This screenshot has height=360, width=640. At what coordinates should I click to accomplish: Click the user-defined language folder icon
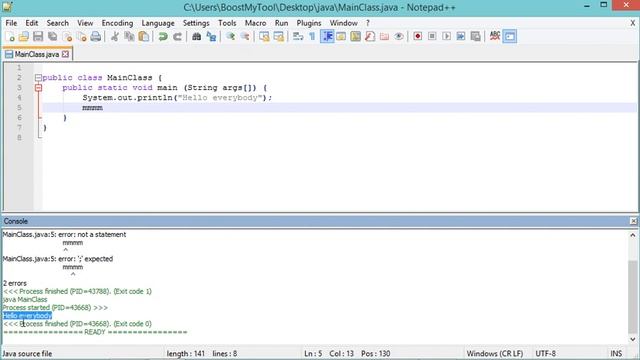pos(341,37)
